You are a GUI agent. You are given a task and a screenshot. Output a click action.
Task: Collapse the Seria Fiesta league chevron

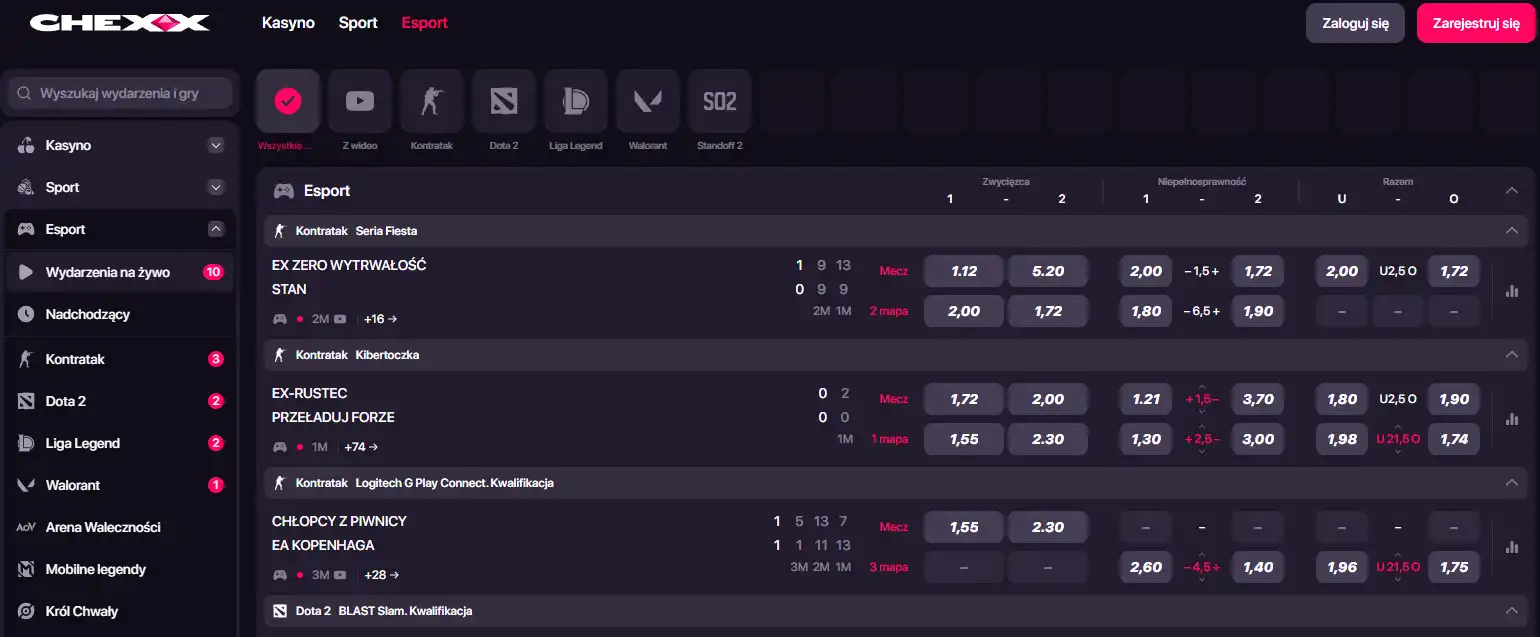click(1511, 230)
